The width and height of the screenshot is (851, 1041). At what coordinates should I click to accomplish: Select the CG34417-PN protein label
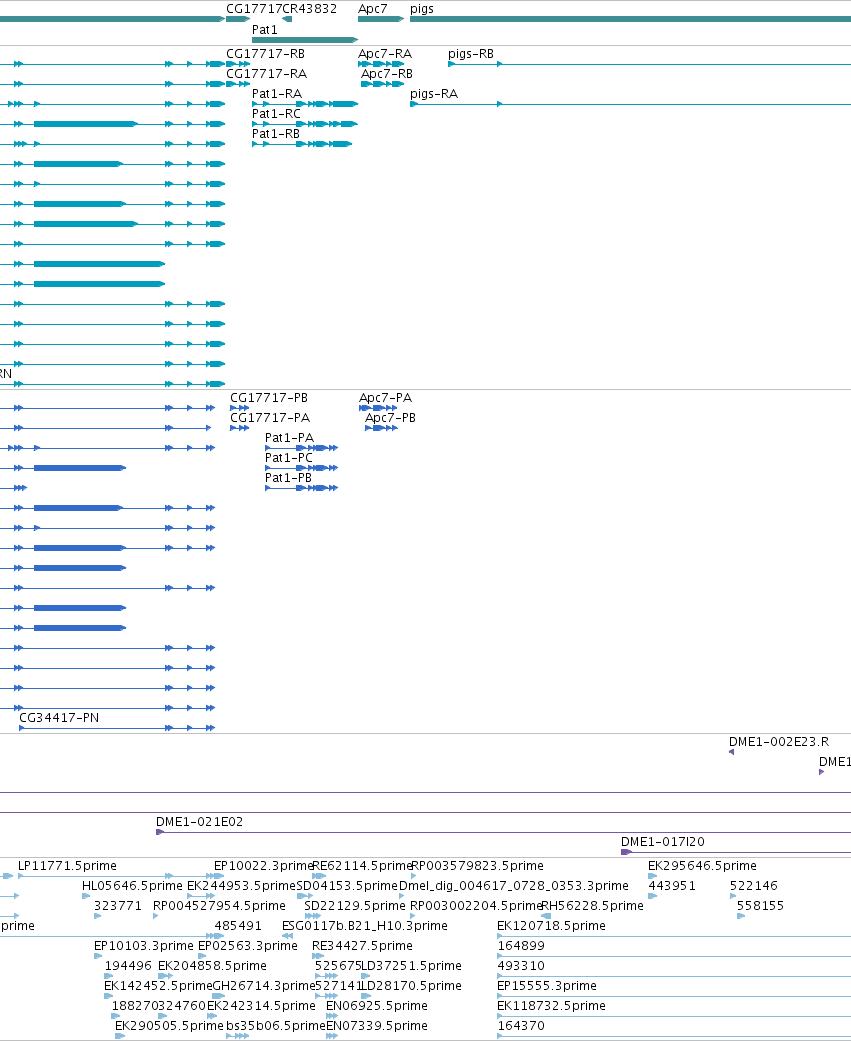(x=59, y=718)
